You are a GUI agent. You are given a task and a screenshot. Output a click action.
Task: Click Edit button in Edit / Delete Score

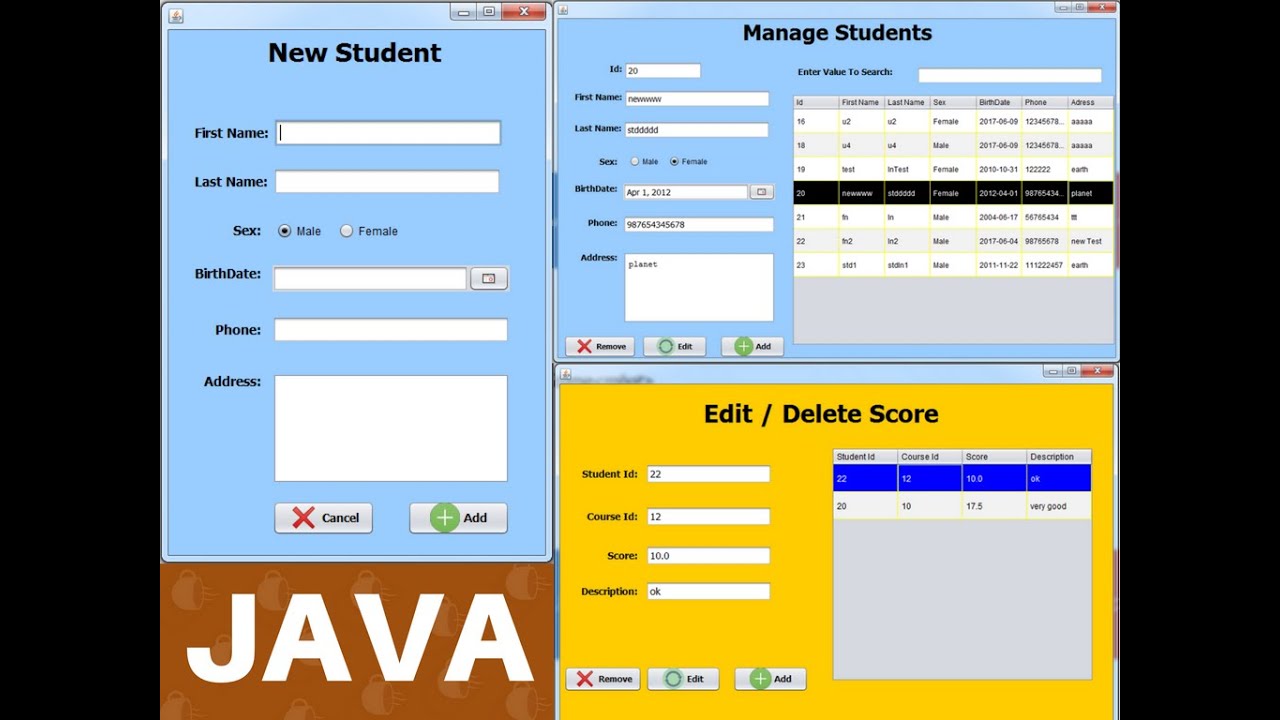683,679
